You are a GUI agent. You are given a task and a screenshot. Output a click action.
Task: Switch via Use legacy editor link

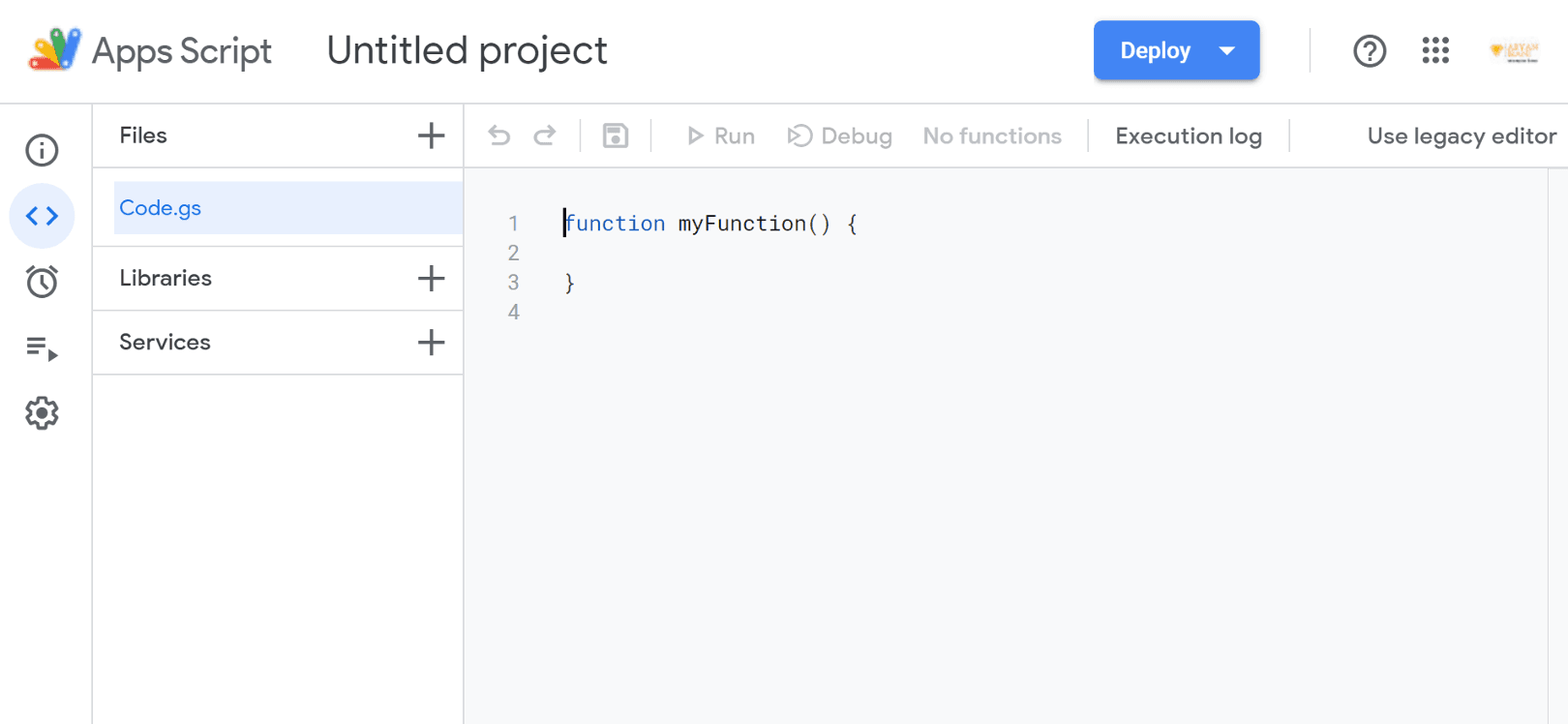click(x=1462, y=136)
